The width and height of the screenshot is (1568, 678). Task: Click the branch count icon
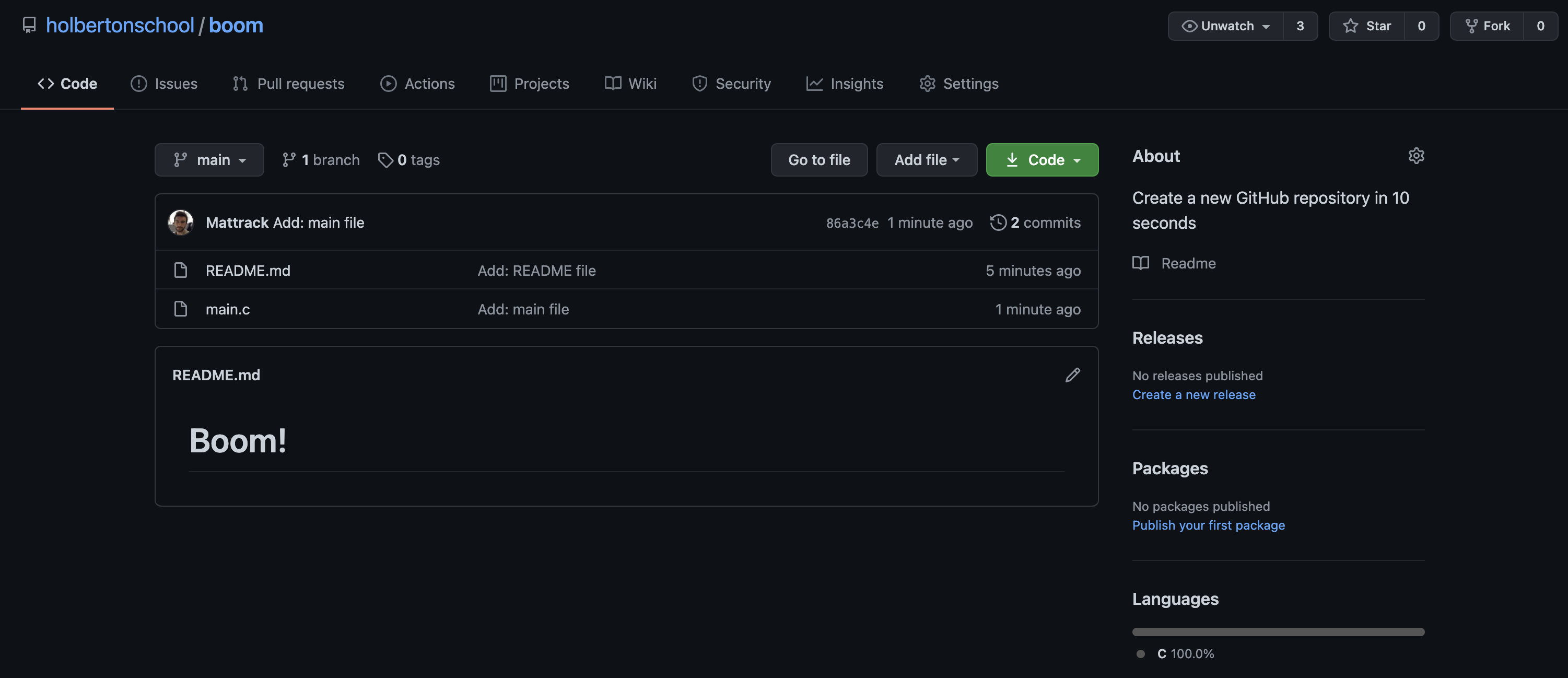[289, 160]
